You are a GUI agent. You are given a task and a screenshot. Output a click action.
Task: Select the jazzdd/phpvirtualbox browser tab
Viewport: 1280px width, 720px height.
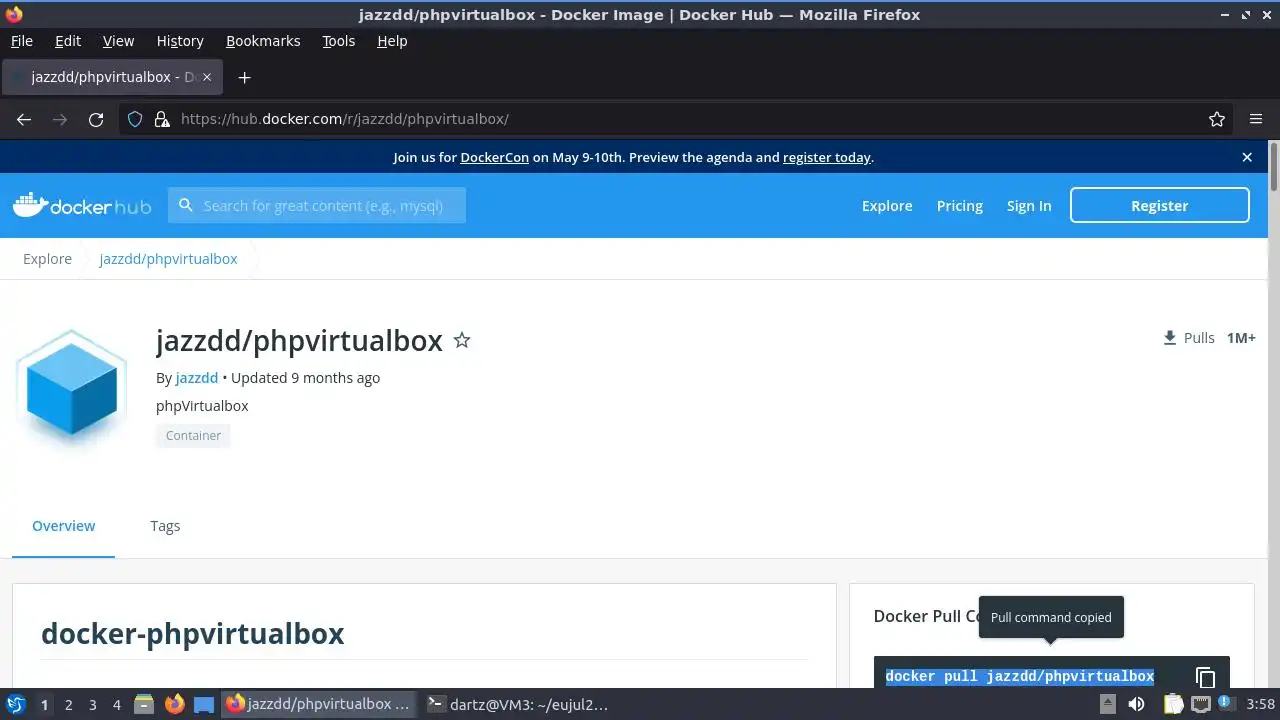coord(113,77)
